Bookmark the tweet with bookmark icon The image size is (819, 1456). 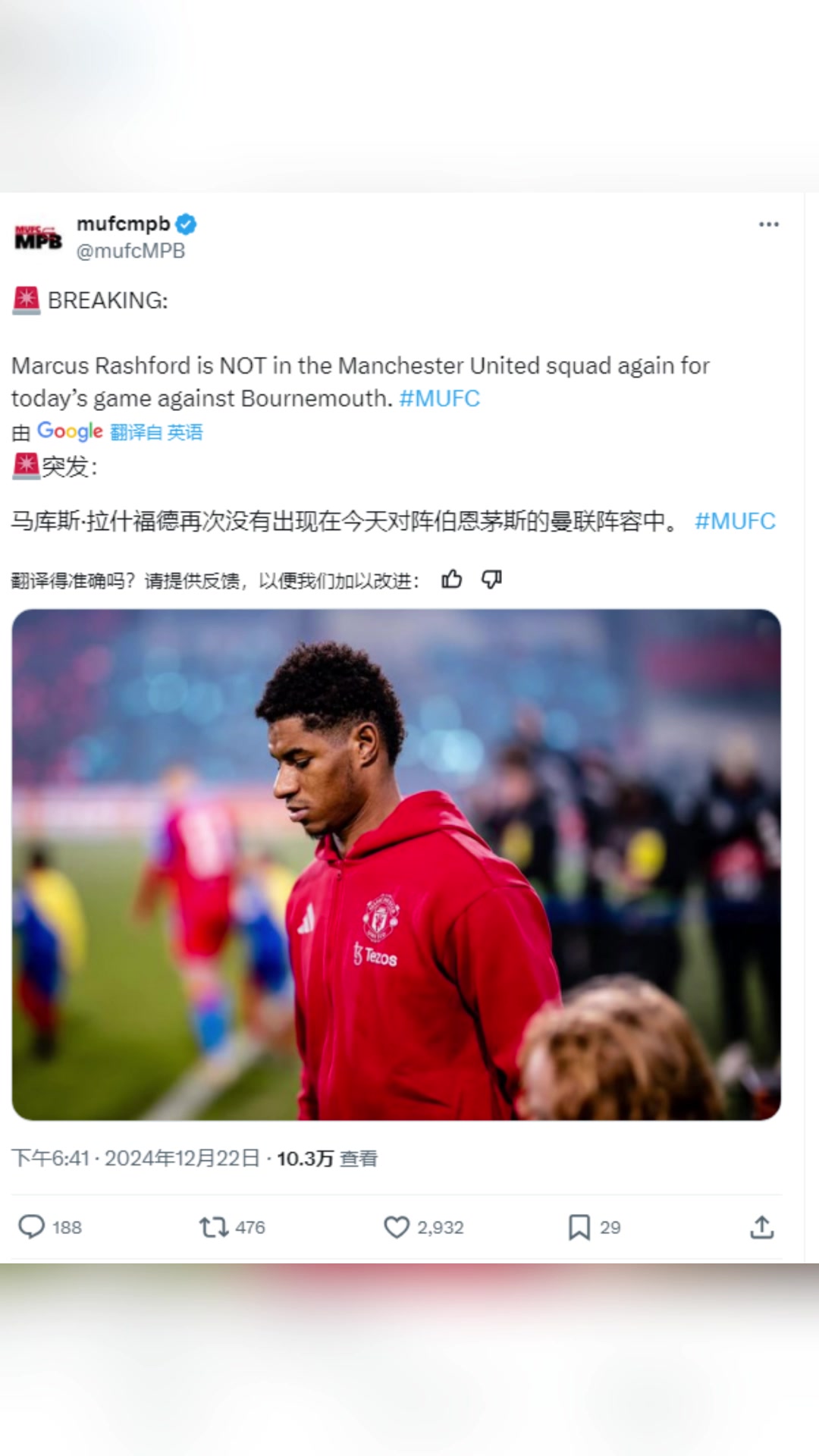pos(579,1227)
